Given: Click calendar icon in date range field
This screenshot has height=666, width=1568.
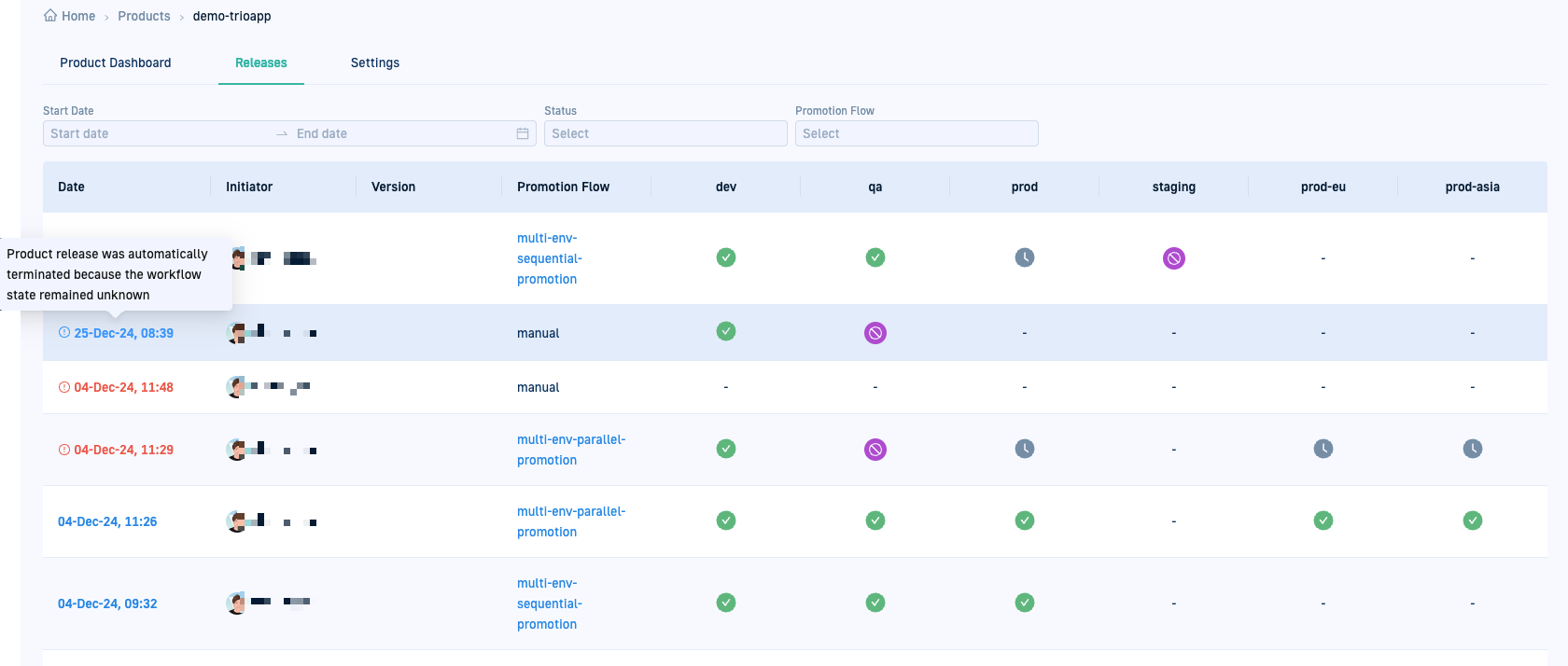Looking at the screenshot, I should (523, 133).
